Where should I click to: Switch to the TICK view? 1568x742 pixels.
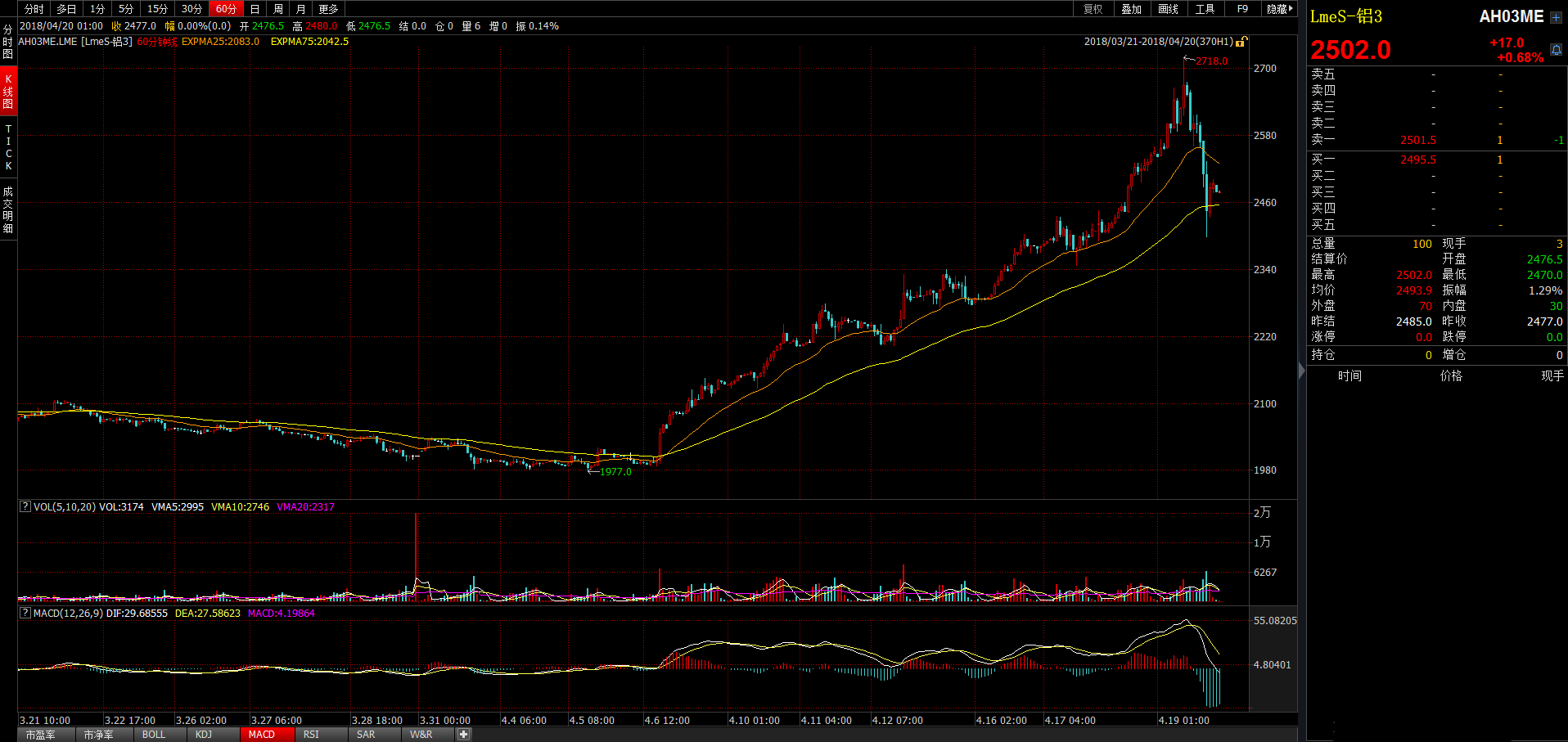coord(8,147)
